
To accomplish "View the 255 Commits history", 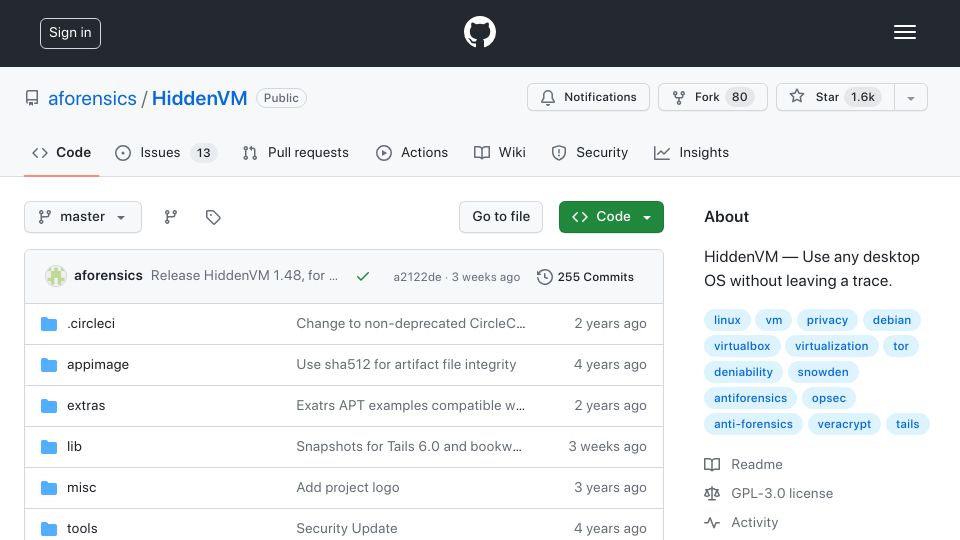I will tap(585, 277).
